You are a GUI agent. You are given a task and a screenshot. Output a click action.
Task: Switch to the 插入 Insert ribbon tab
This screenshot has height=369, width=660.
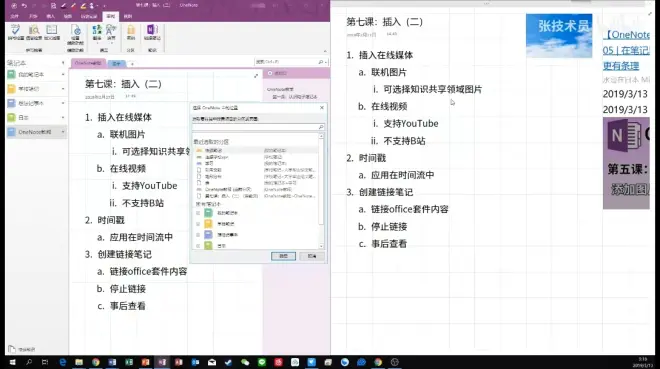[51, 16]
